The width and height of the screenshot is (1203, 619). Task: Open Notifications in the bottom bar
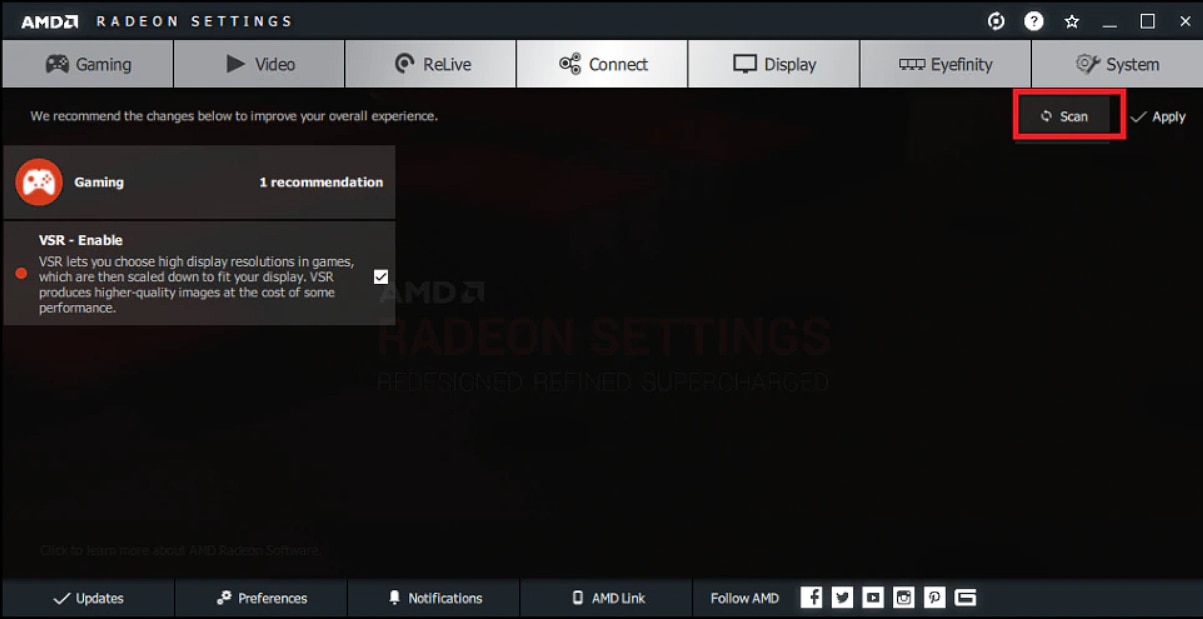coord(435,598)
